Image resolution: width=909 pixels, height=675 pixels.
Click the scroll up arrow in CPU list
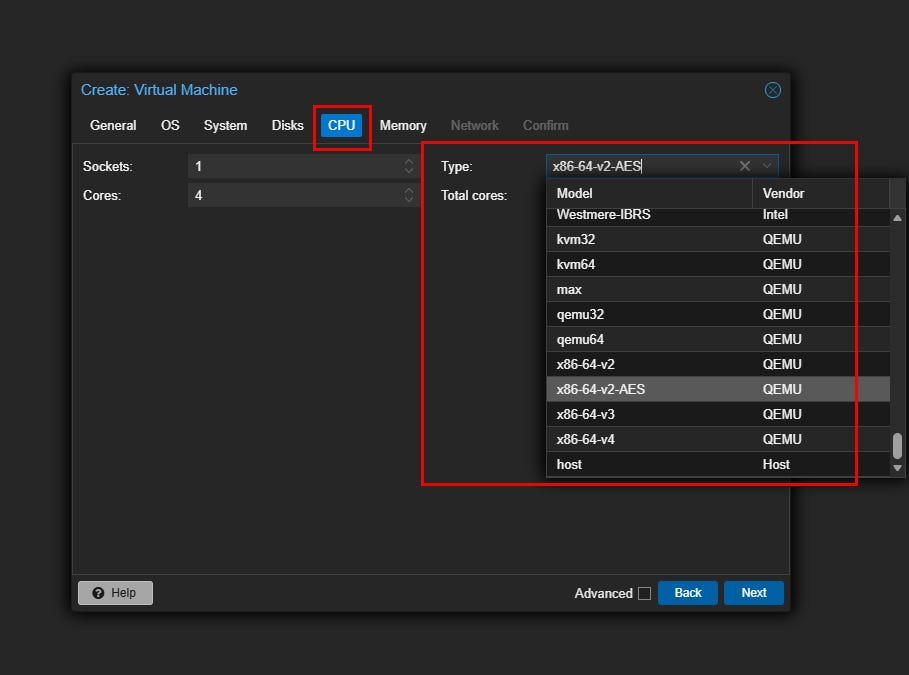coord(897,218)
